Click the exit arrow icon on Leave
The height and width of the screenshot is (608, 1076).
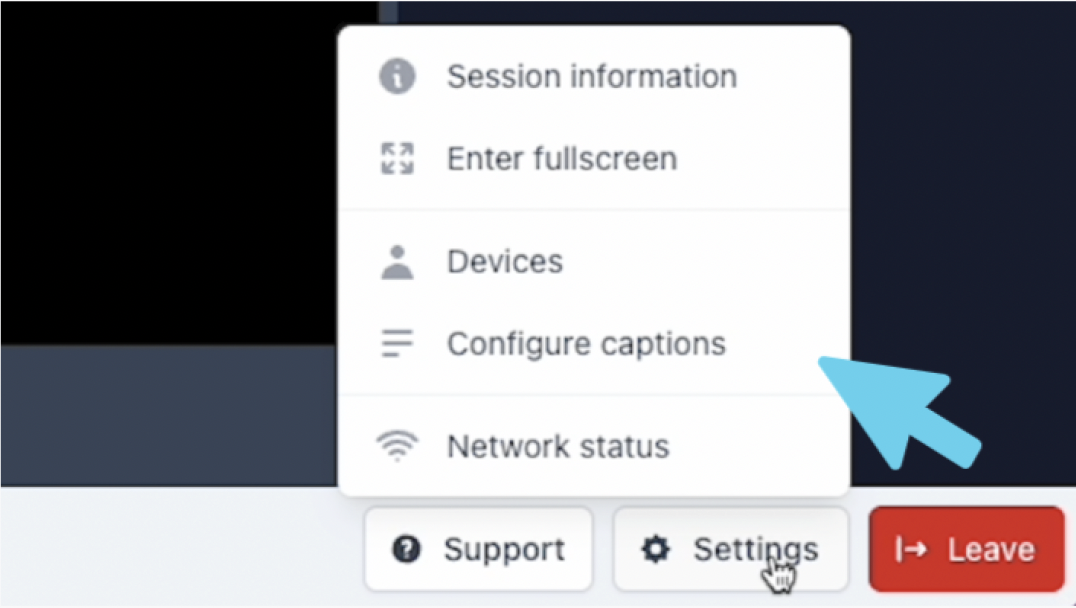coord(911,549)
